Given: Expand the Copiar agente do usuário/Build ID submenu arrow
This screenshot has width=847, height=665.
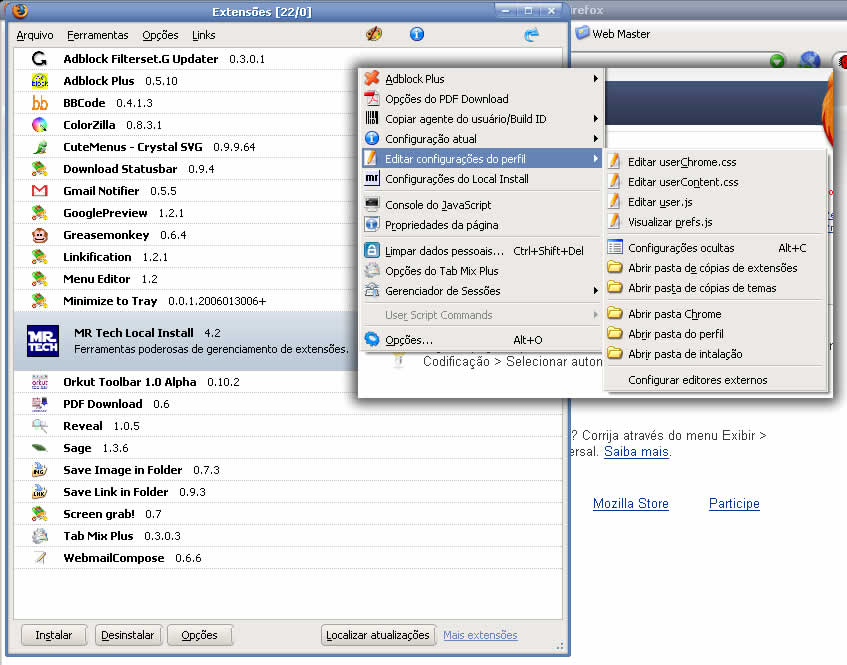Looking at the screenshot, I should point(595,118).
